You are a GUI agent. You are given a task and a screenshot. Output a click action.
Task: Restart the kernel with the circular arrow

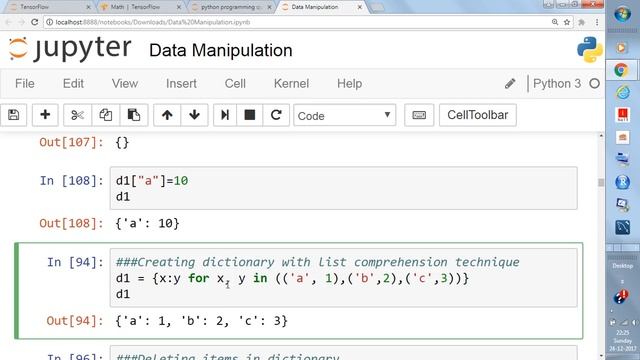click(x=276, y=115)
